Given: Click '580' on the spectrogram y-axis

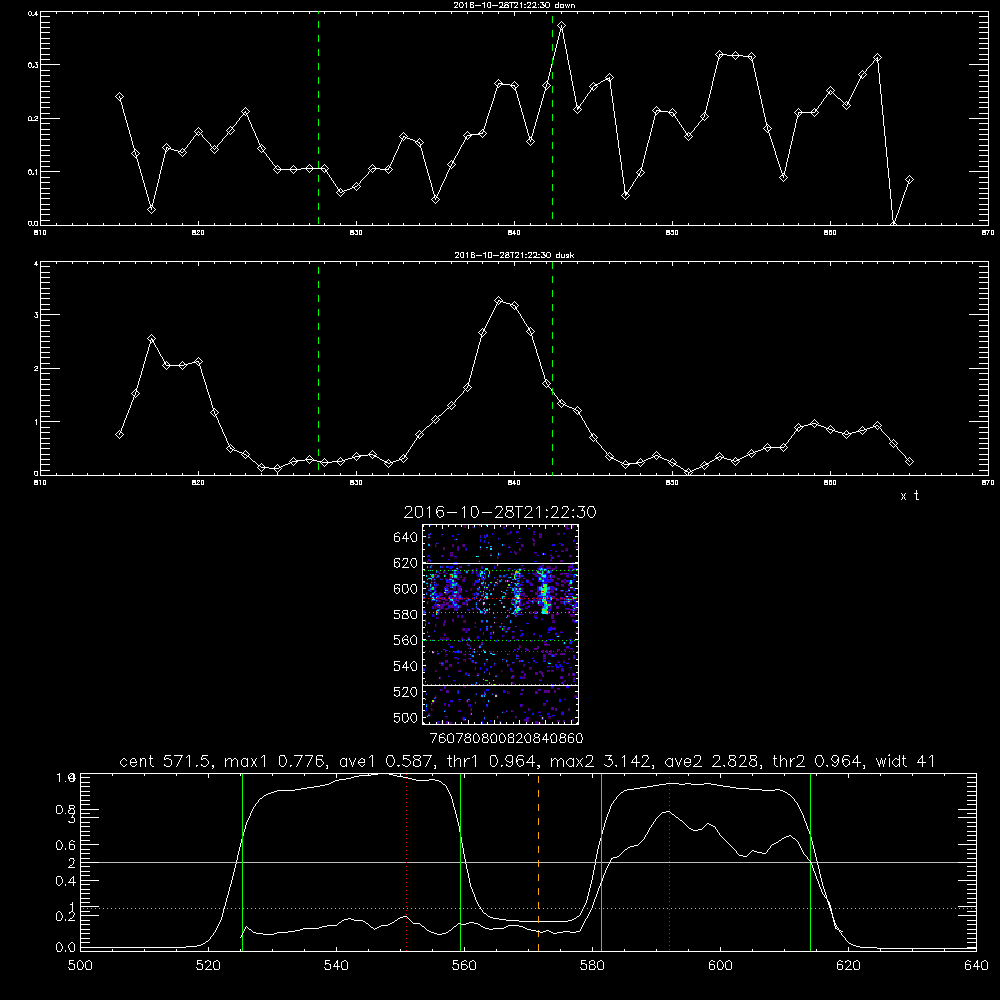Looking at the screenshot, I should point(406,615).
